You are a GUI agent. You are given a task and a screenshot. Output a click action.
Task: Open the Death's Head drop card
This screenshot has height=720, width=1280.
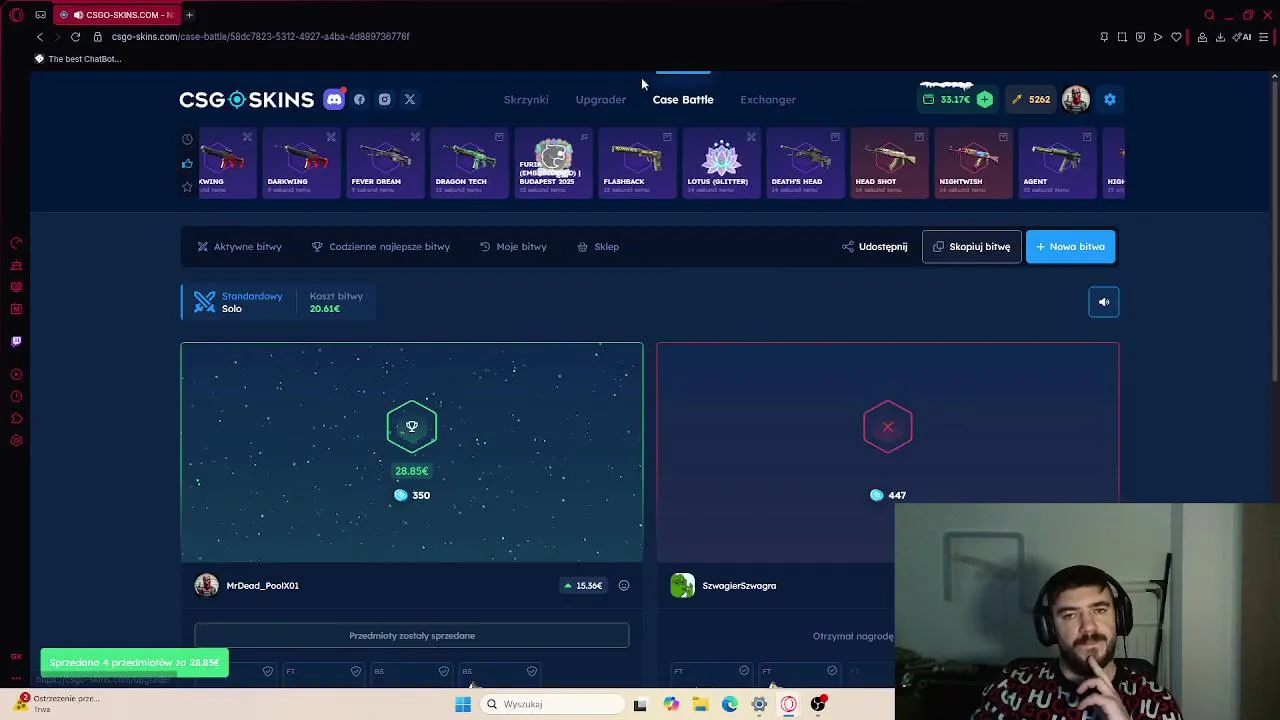point(804,163)
